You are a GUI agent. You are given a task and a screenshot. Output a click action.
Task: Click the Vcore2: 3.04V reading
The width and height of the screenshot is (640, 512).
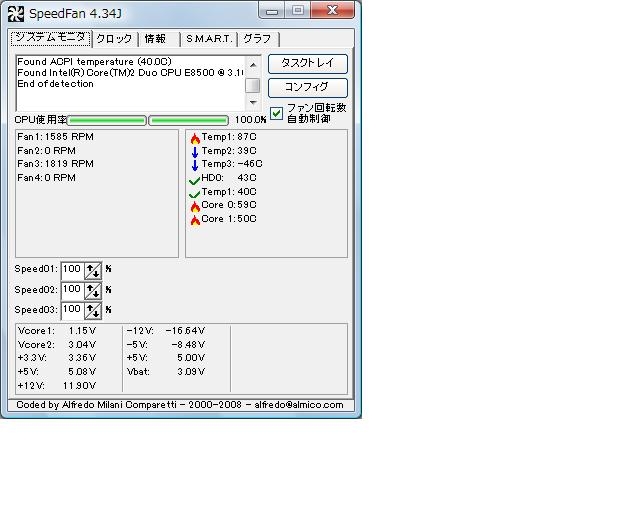57,345
